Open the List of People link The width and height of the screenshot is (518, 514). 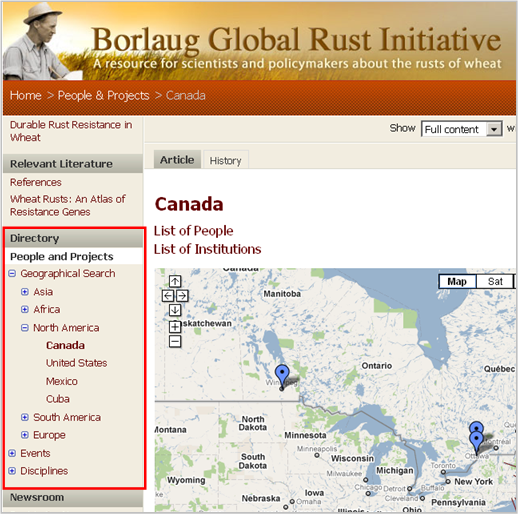[x=193, y=231]
